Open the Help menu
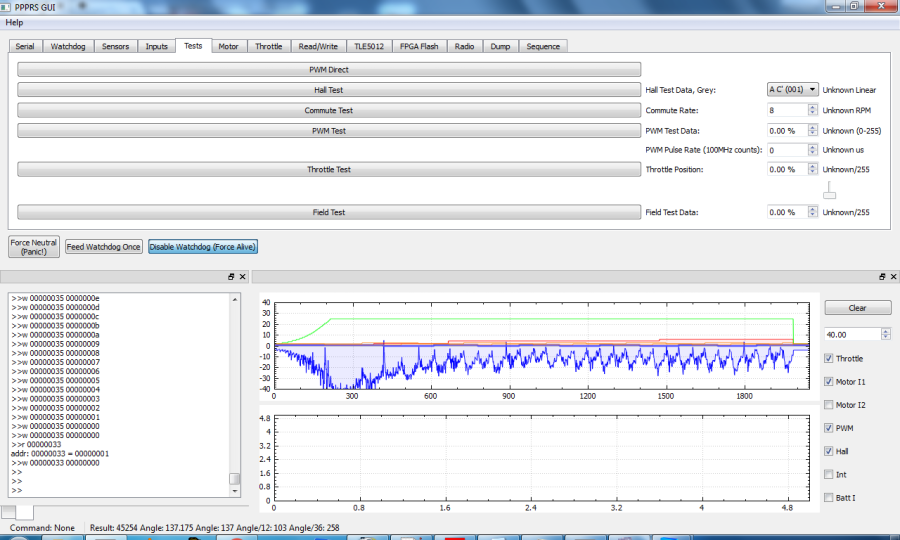This screenshot has height=540, width=900. click(14, 22)
